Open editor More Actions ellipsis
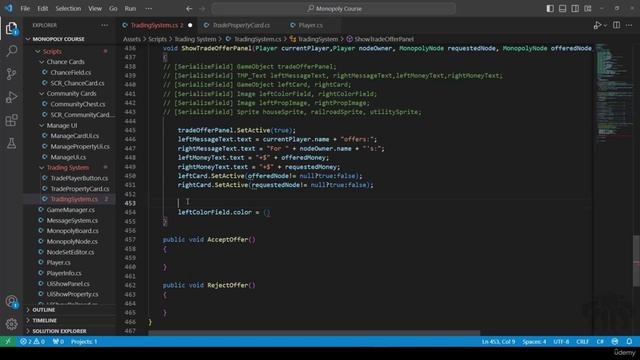640x360 pixels. pos(629,25)
